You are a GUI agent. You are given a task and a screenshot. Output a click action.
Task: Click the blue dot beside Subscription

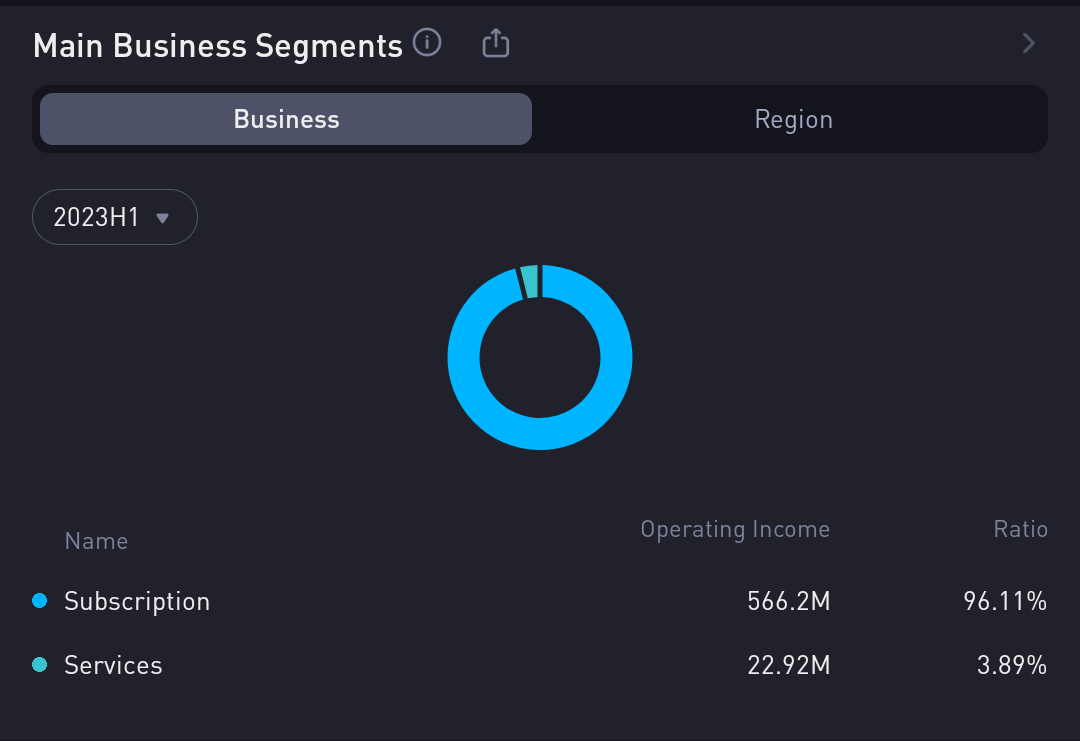pos(40,601)
